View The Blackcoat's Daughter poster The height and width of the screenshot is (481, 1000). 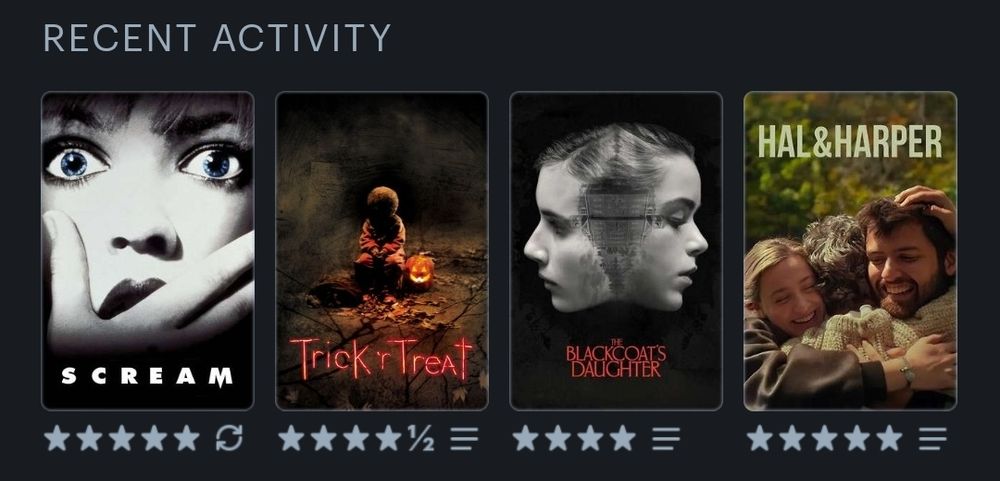coord(616,251)
